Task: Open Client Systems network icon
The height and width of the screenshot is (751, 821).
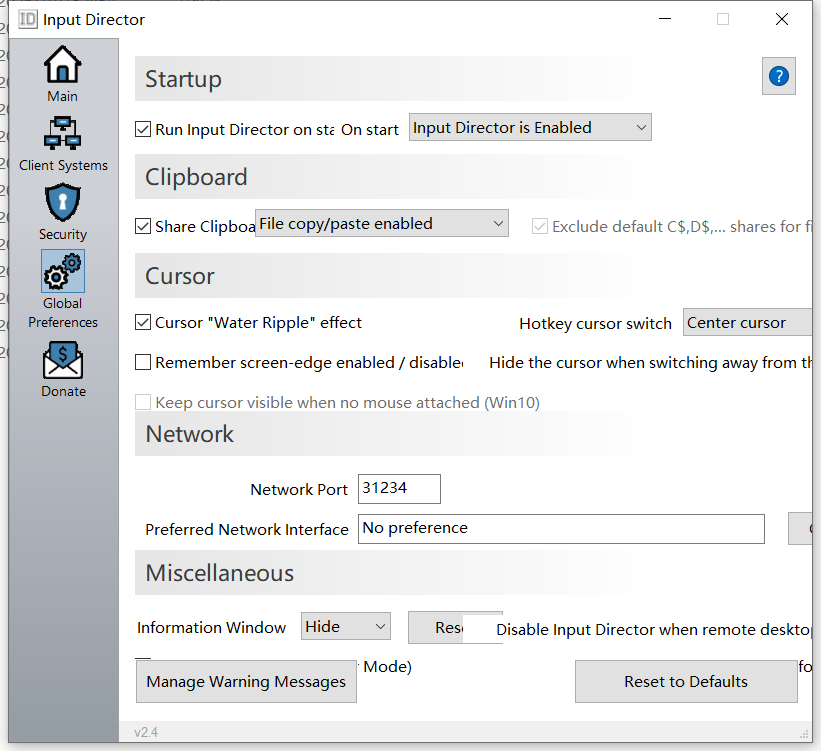Action: point(62,133)
